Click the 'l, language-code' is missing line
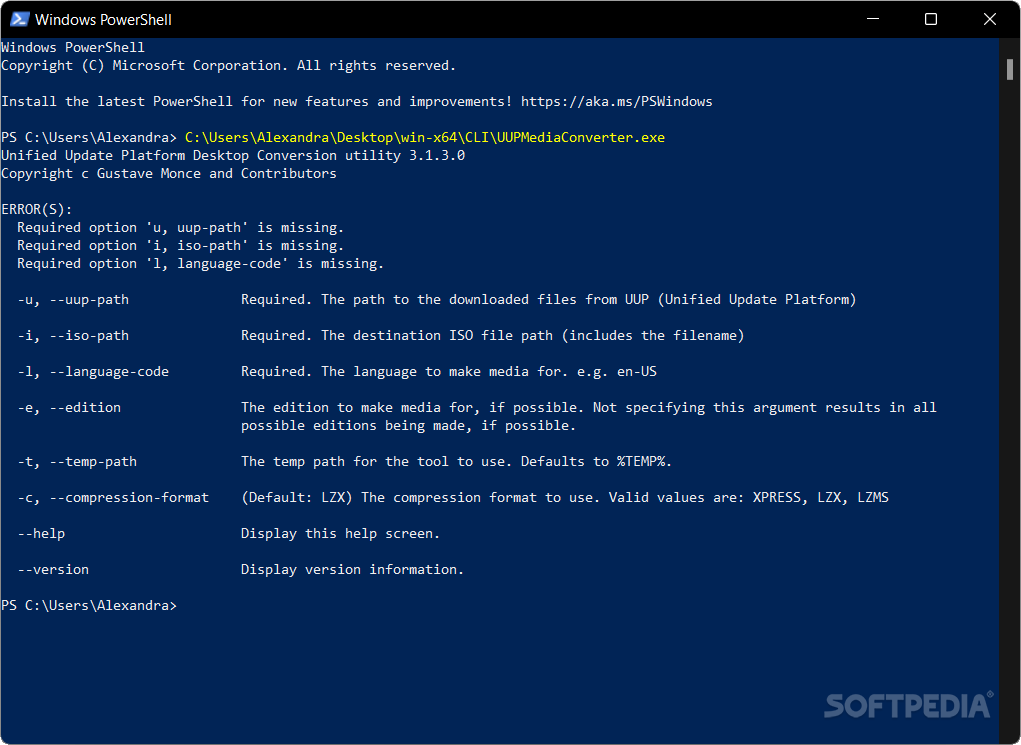The width and height of the screenshot is (1021, 745). coord(201,264)
